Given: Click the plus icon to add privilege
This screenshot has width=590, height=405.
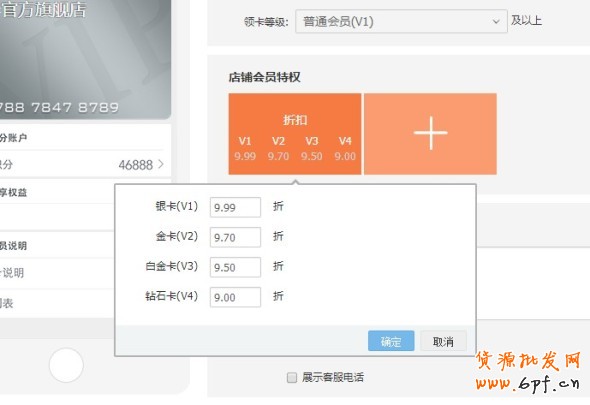Looking at the screenshot, I should 430,133.
